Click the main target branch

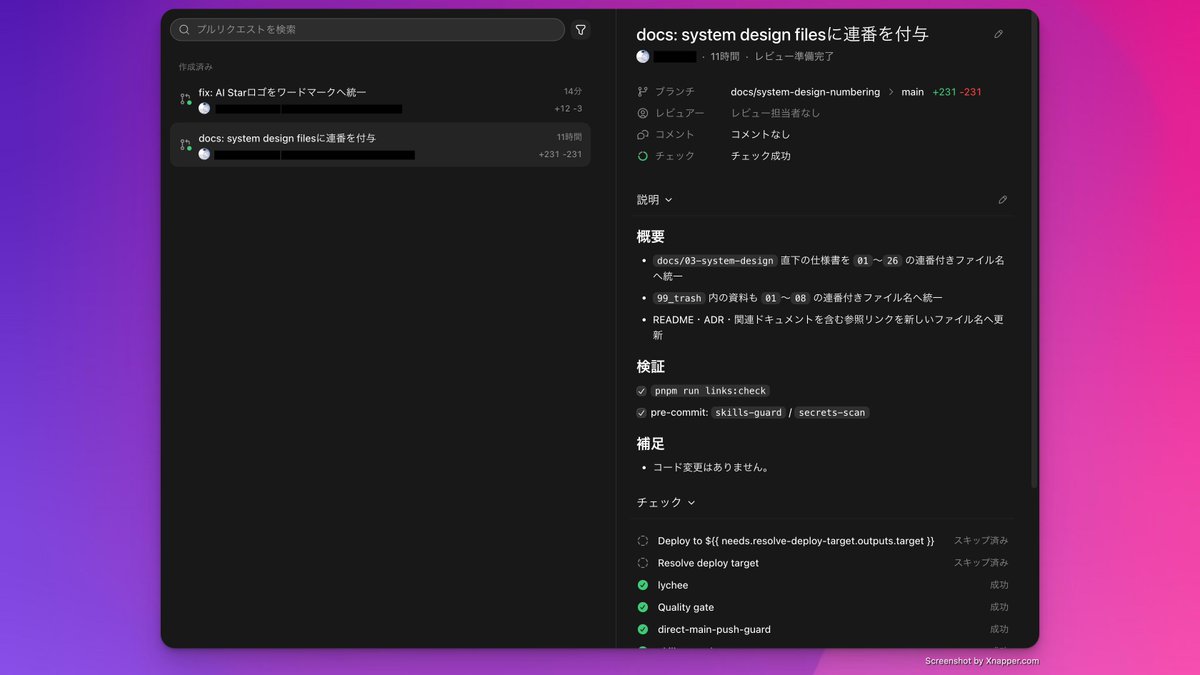click(912, 92)
